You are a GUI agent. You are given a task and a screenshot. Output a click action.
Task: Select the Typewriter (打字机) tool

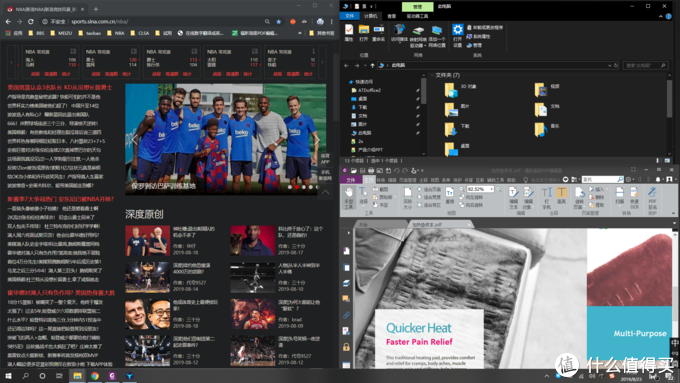546,198
